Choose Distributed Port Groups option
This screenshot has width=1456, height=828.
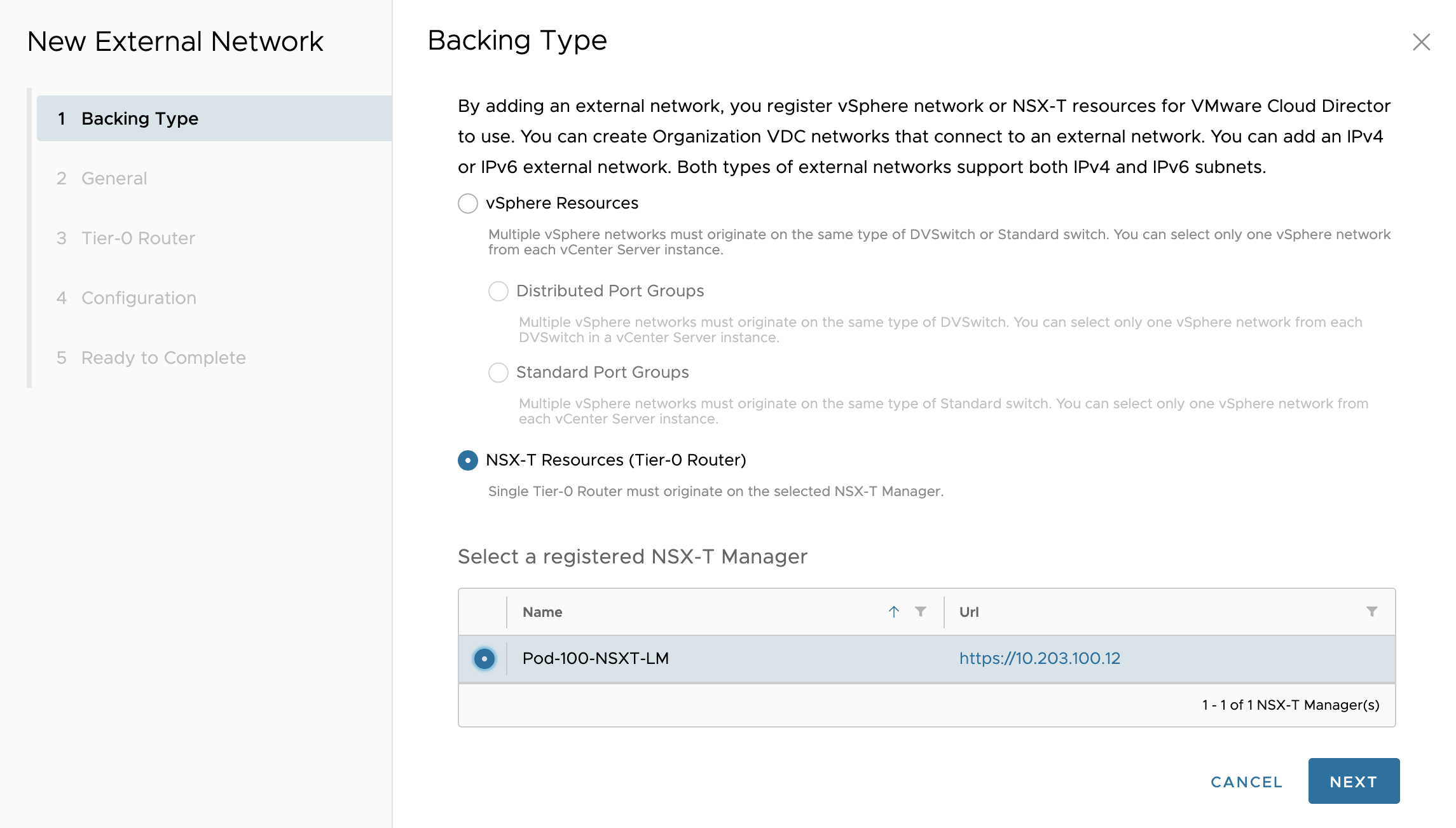tap(498, 291)
